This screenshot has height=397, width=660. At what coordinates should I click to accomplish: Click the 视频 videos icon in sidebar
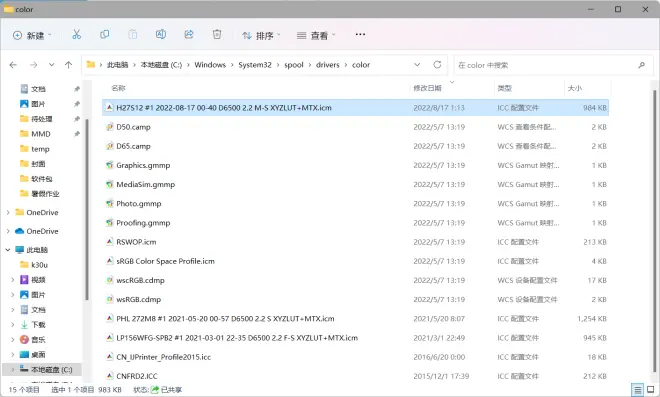pyautogui.click(x=24, y=280)
